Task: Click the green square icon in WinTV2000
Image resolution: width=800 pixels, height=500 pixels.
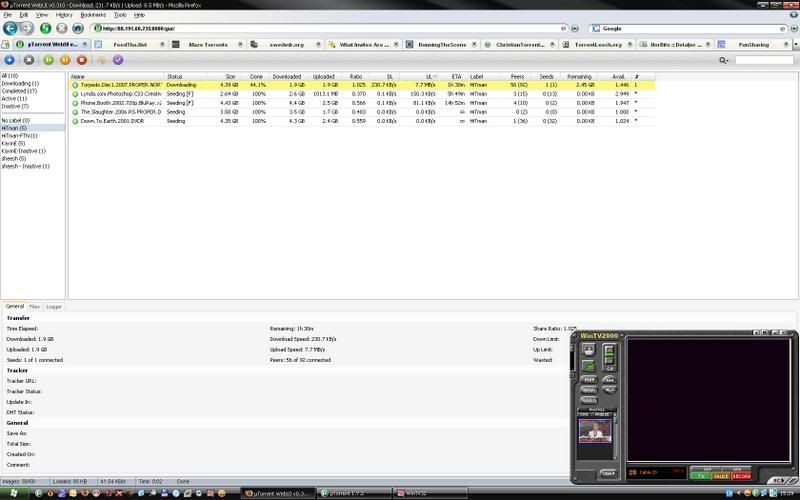Action: coord(589,365)
